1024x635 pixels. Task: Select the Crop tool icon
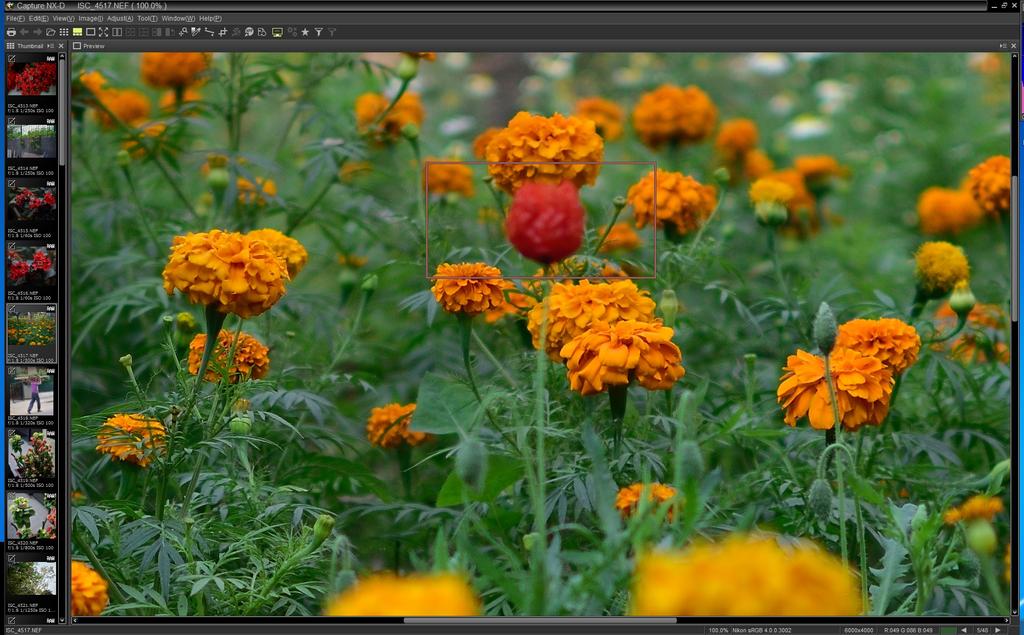222,32
